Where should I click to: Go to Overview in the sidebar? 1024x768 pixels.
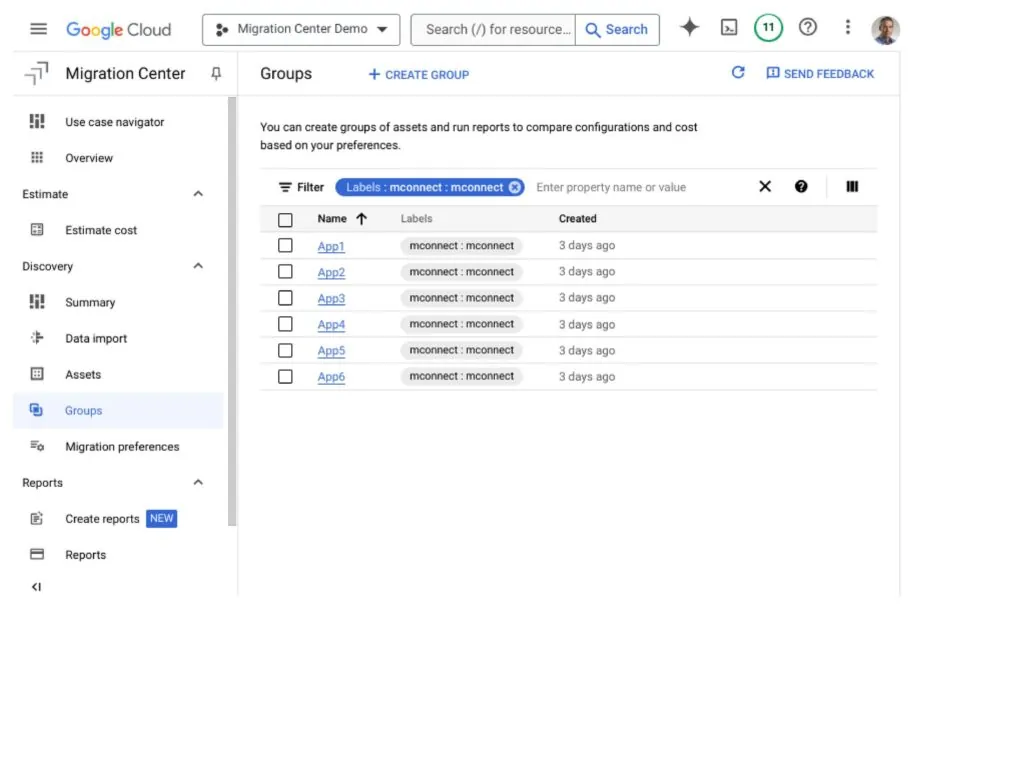(118, 158)
